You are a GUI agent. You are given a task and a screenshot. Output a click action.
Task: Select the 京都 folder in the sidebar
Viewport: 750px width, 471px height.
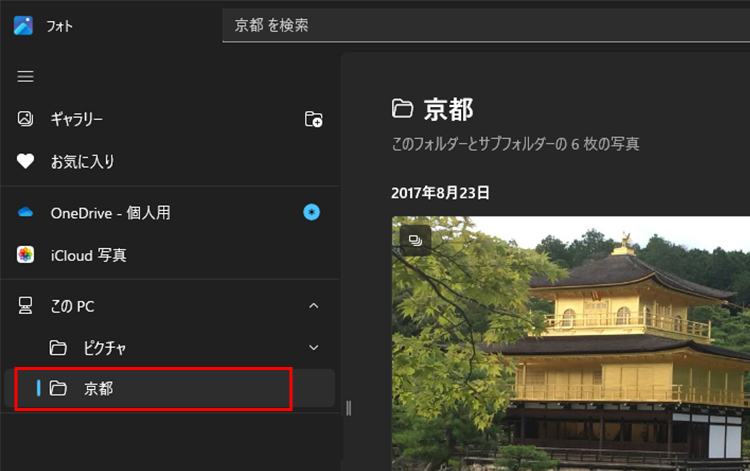98,388
